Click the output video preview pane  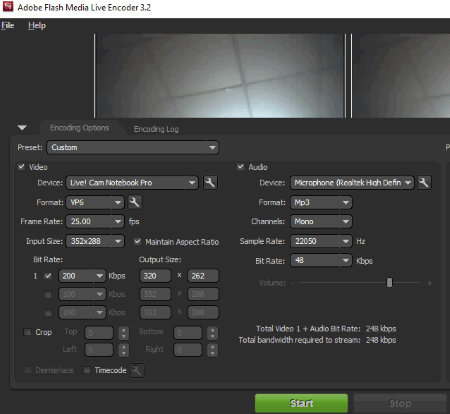tap(401, 76)
